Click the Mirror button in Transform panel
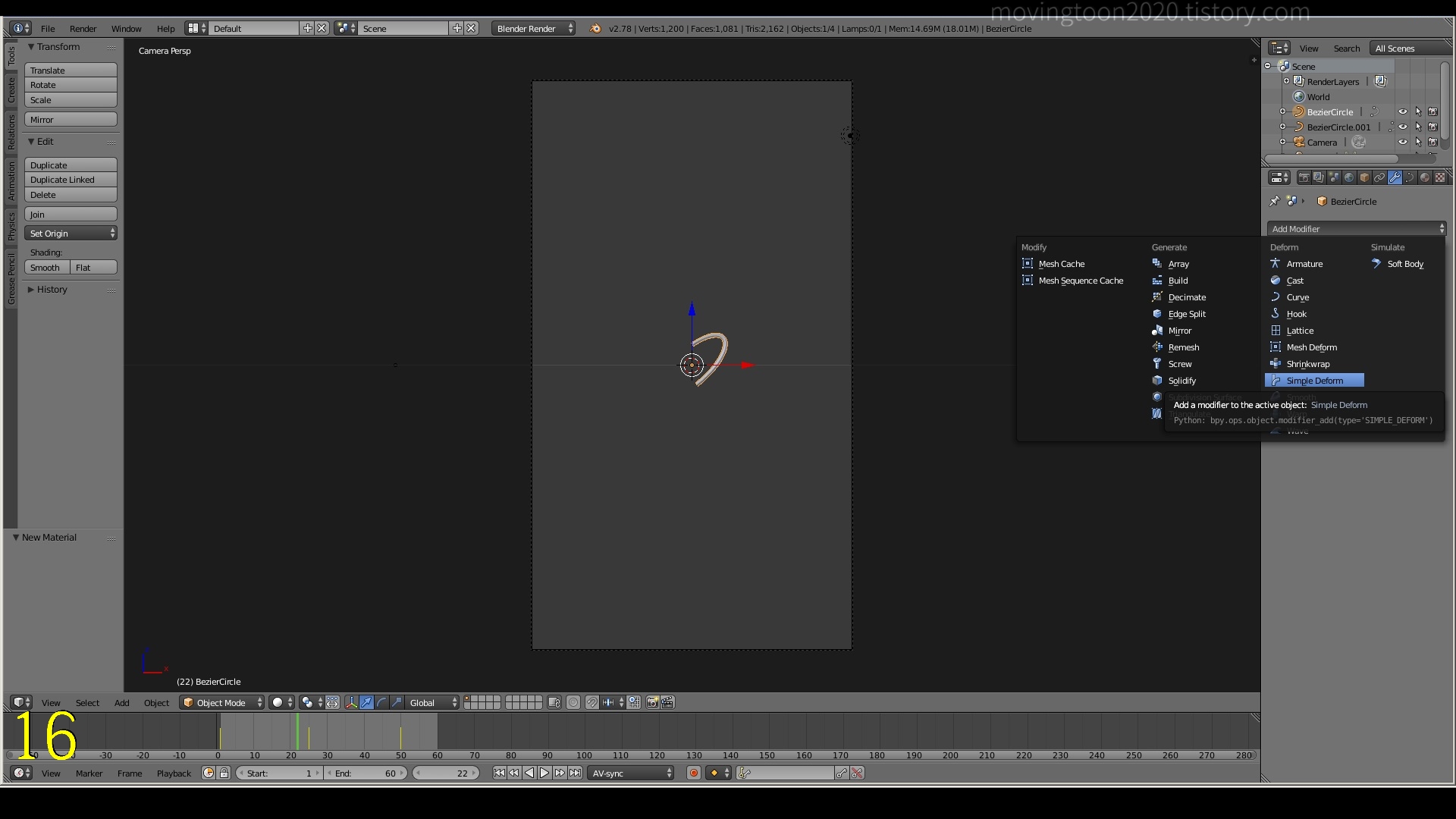The height and width of the screenshot is (819, 1456). 71,119
